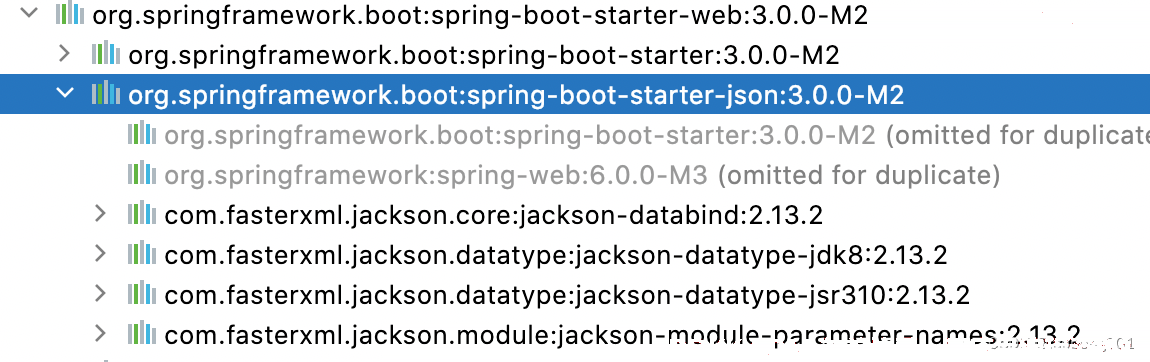The width and height of the screenshot is (1150, 362).
Task: Collapse the spring-boot-starter-json:3.0.0-M2 node
Action: tap(66, 93)
